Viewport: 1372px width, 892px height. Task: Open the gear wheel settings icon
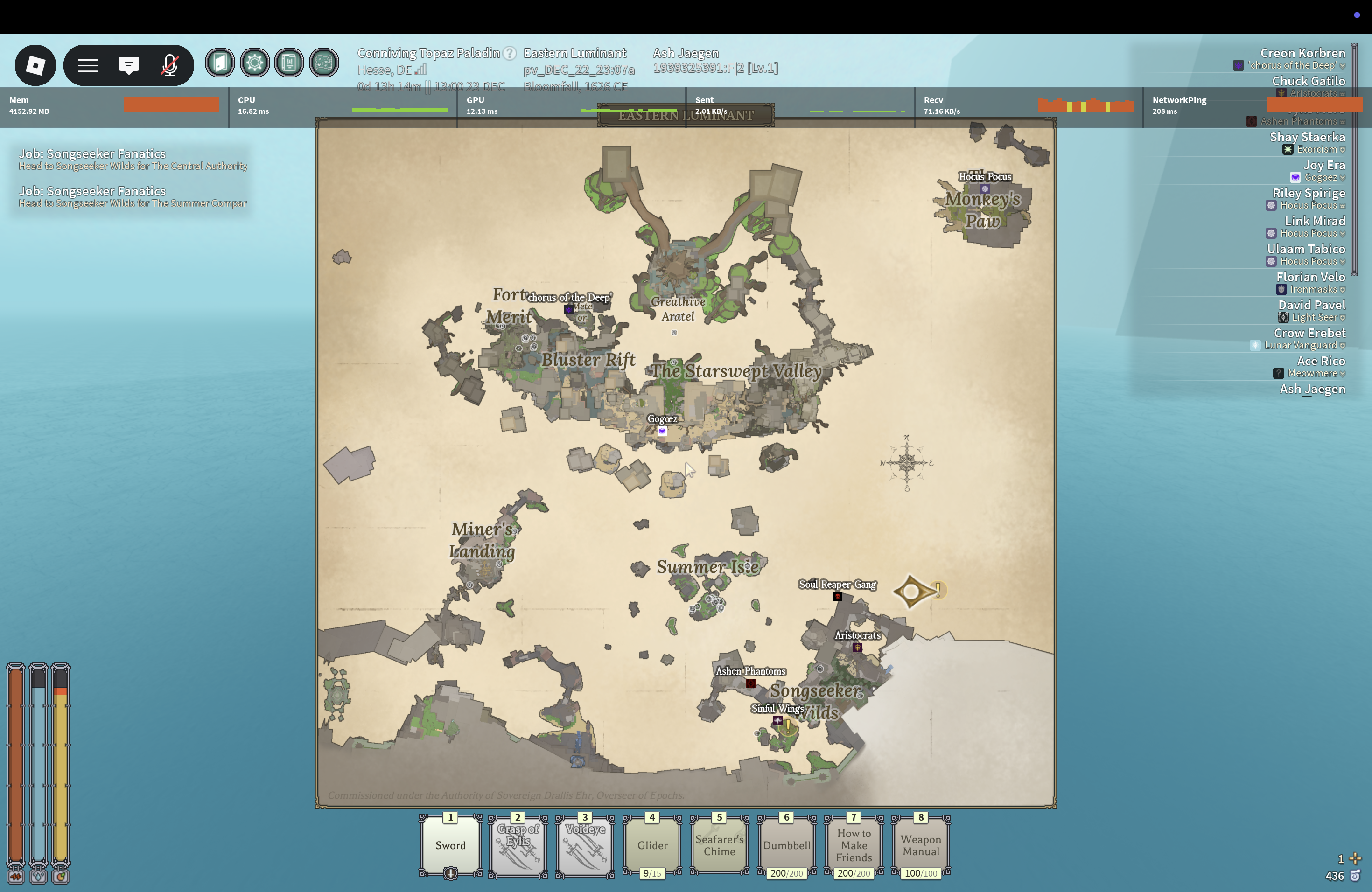click(x=255, y=63)
